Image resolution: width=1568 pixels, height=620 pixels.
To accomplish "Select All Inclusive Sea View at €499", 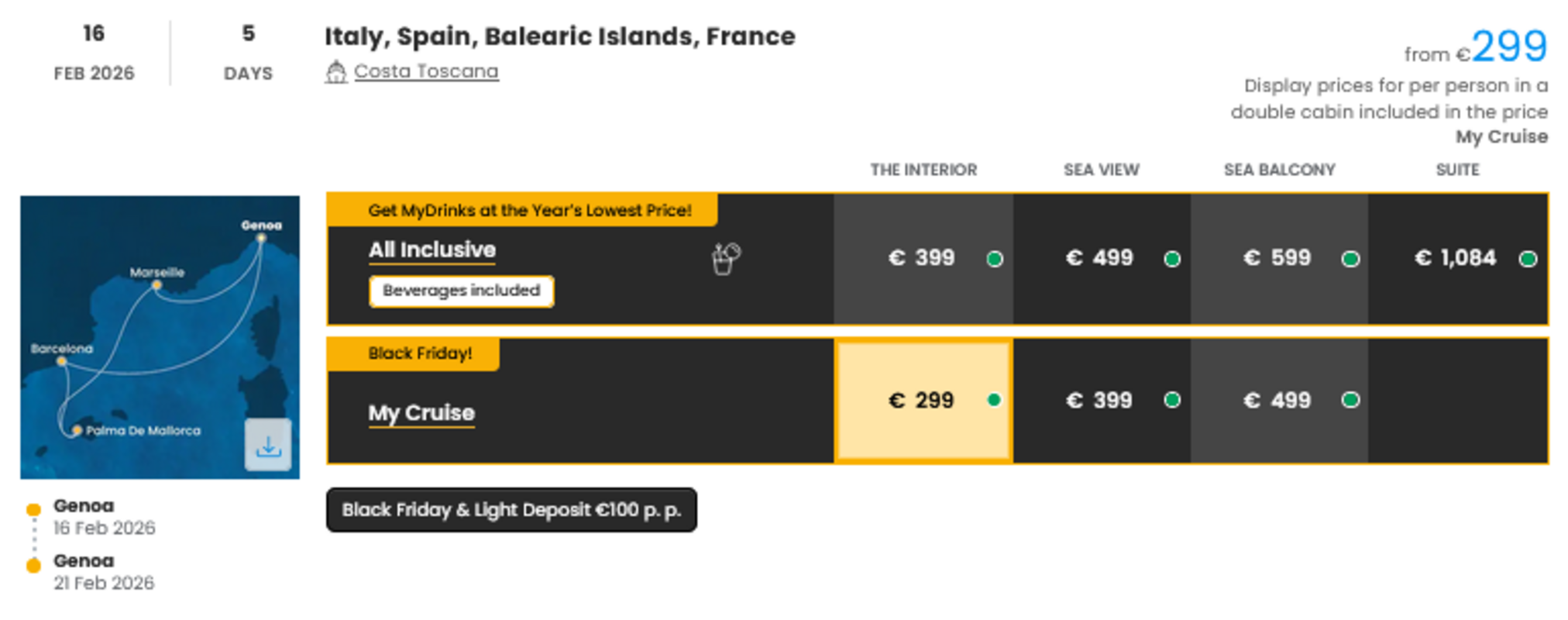I will 1101,258.
